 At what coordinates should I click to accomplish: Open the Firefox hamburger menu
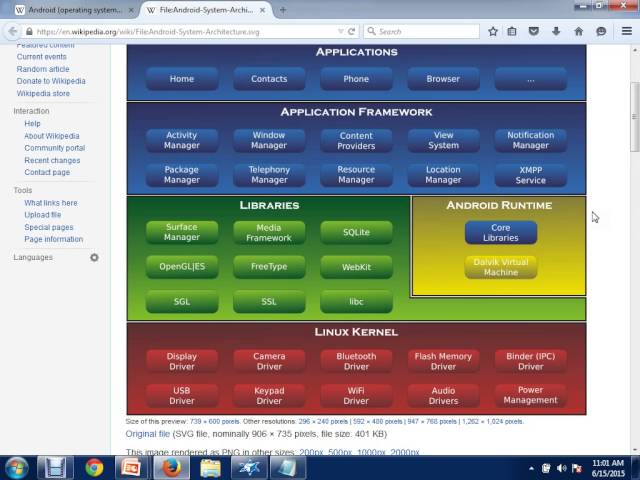[627, 31]
